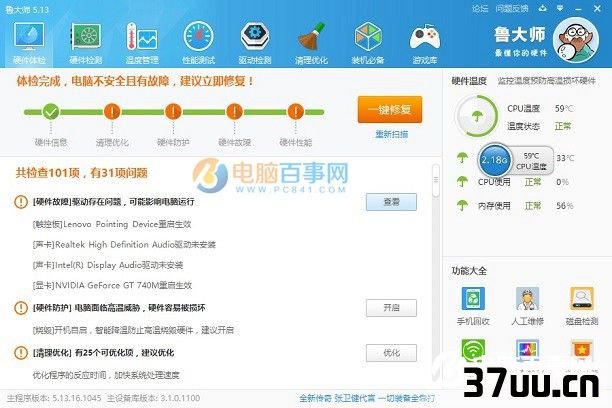This screenshot has height=408, width=612.
Task: Go to the 驱动检测 tab
Action: [x=254, y=43]
